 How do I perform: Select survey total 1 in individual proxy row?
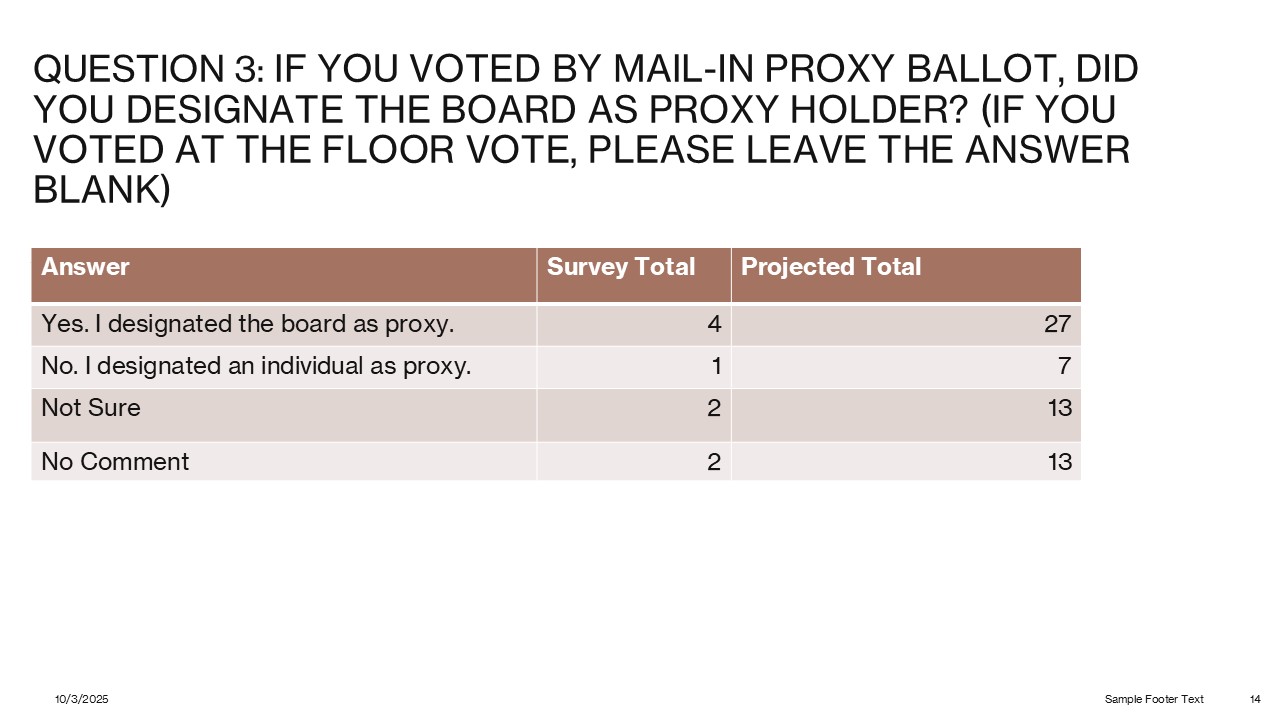coord(716,366)
